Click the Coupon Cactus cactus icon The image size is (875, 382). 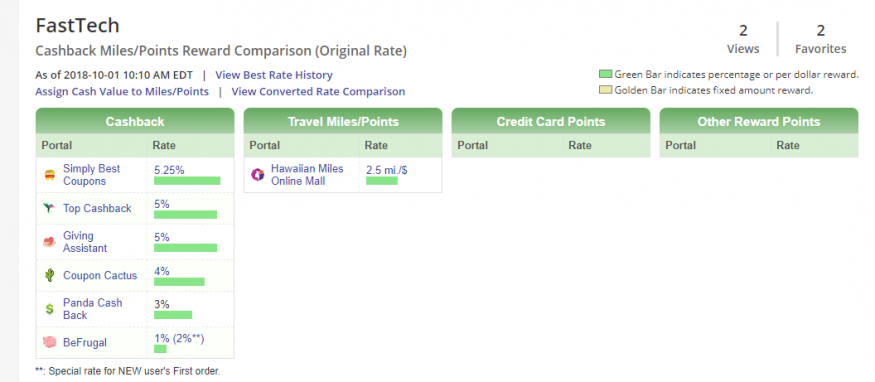click(50, 275)
